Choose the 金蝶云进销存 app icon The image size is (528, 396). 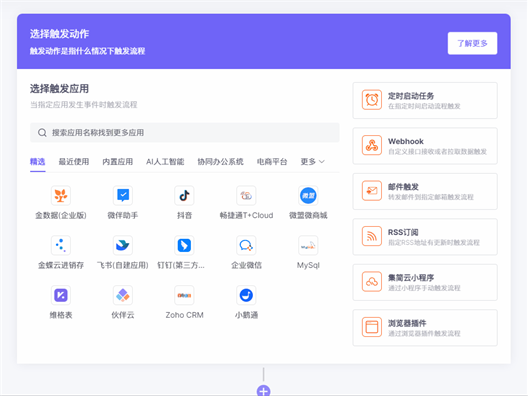point(61,245)
